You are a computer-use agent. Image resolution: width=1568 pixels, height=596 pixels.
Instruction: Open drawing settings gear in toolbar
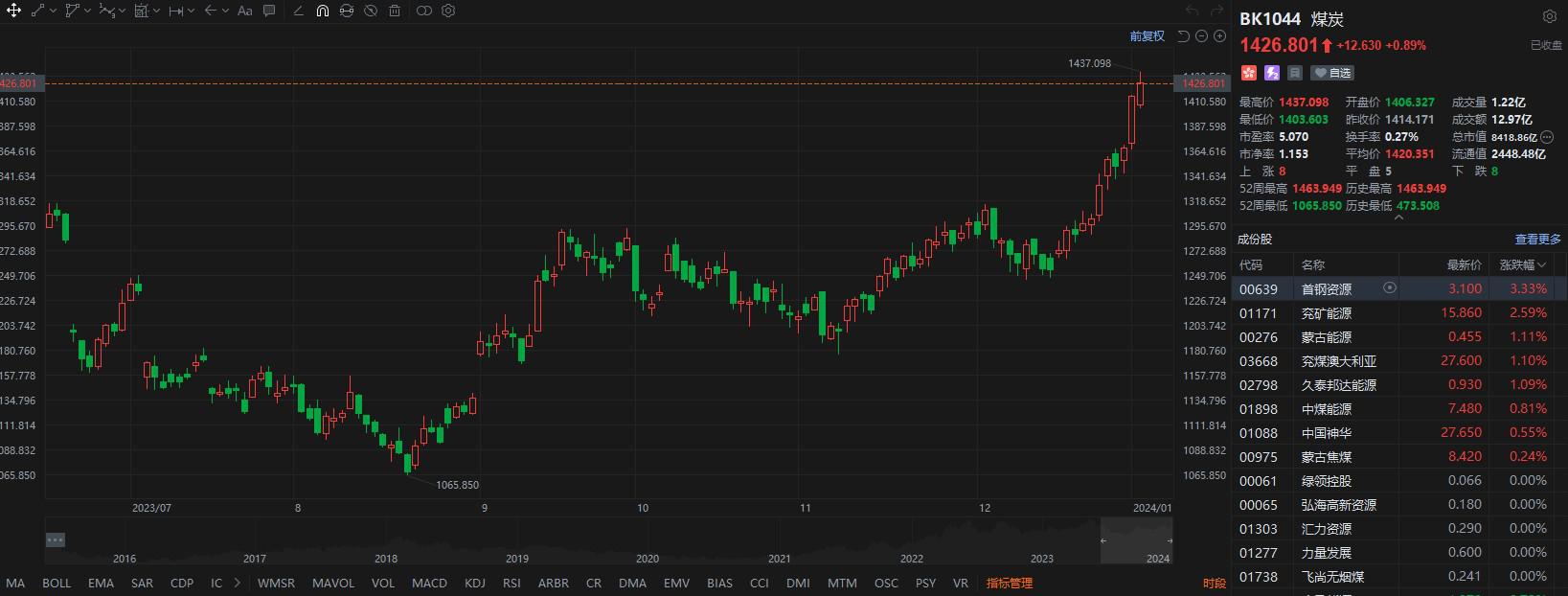coord(448,11)
